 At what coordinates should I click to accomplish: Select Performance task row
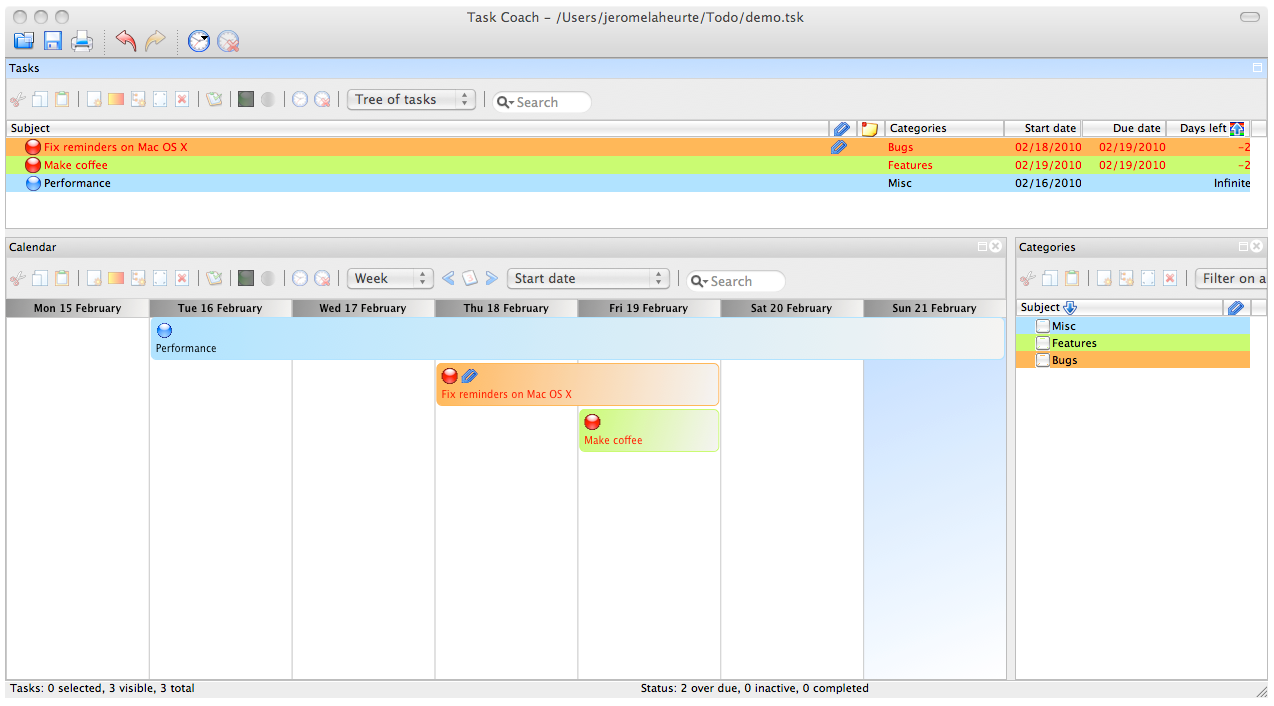click(x=628, y=183)
